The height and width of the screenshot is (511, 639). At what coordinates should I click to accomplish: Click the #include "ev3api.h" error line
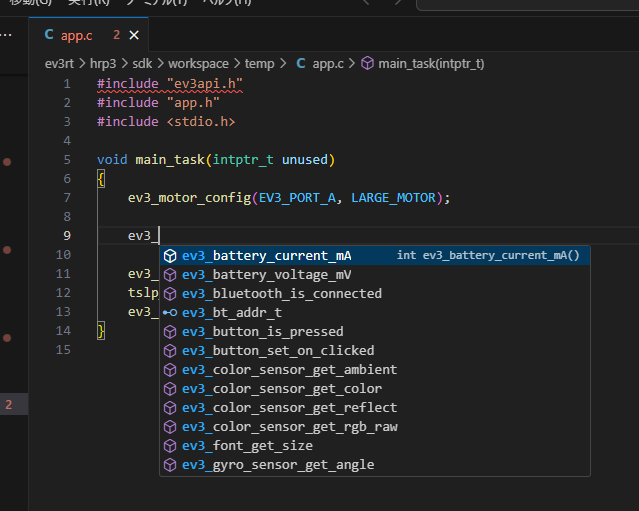(x=170, y=84)
